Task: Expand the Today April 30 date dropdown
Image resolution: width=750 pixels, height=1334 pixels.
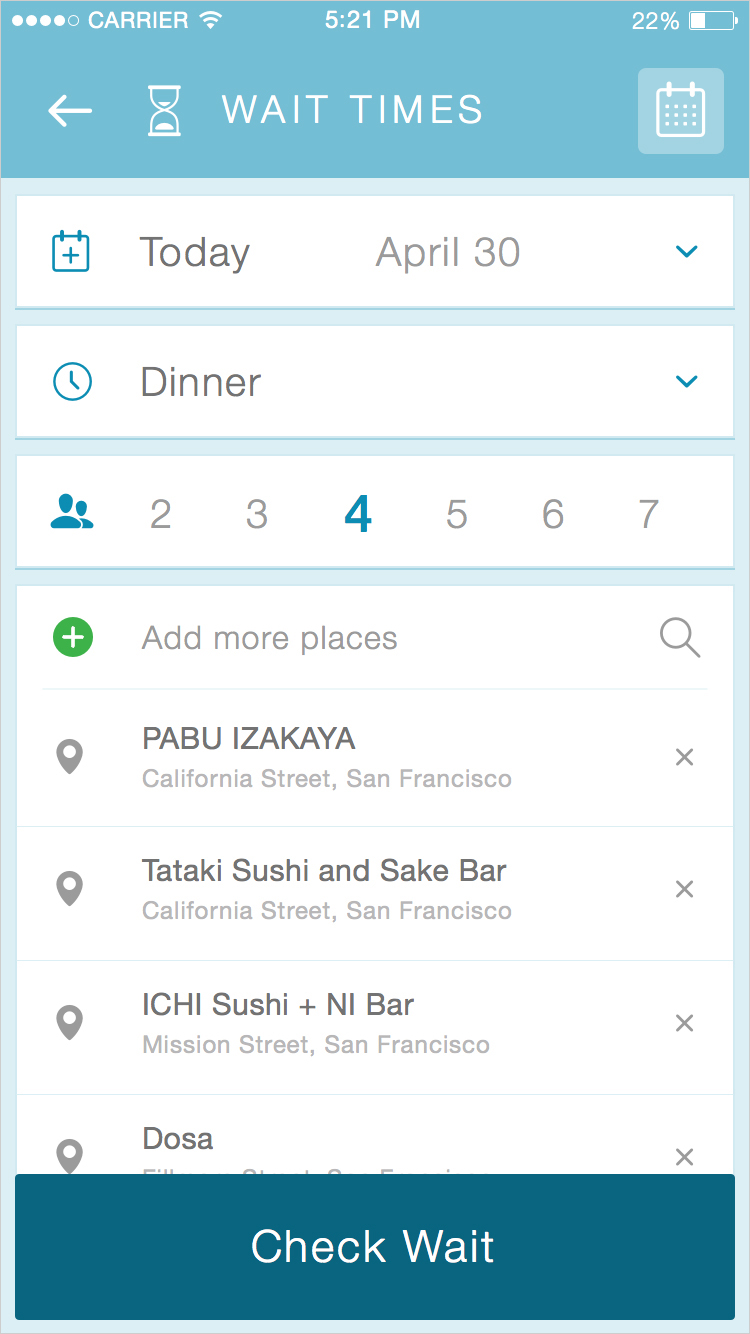Action: pos(375,252)
